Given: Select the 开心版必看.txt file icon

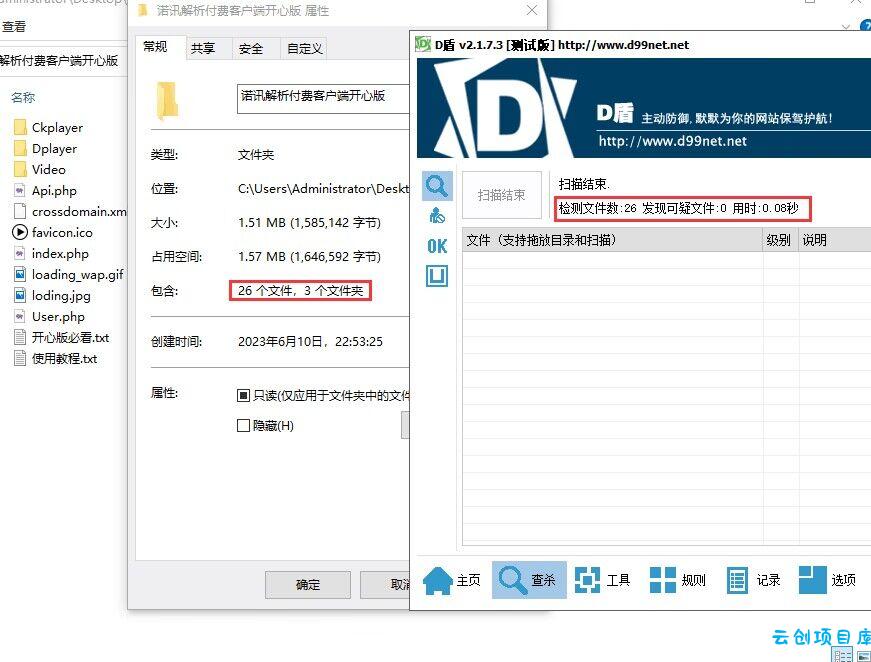Looking at the screenshot, I should click(x=20, y=337).
